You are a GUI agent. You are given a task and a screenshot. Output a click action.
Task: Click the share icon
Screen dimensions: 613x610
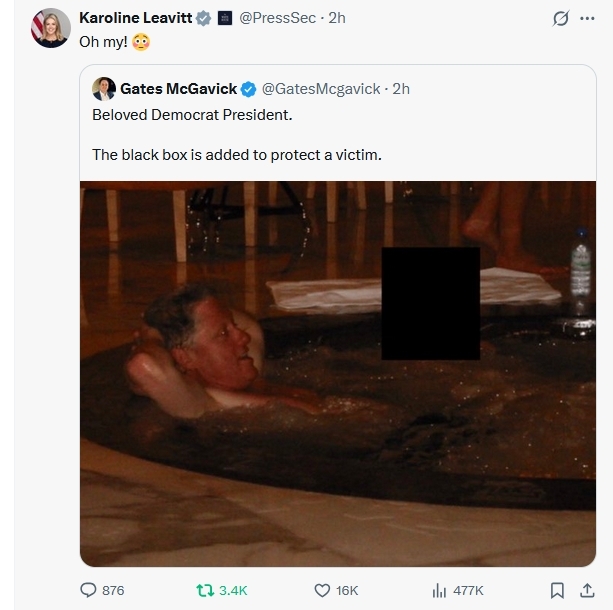pyautogui.click(x=587, y=590)
